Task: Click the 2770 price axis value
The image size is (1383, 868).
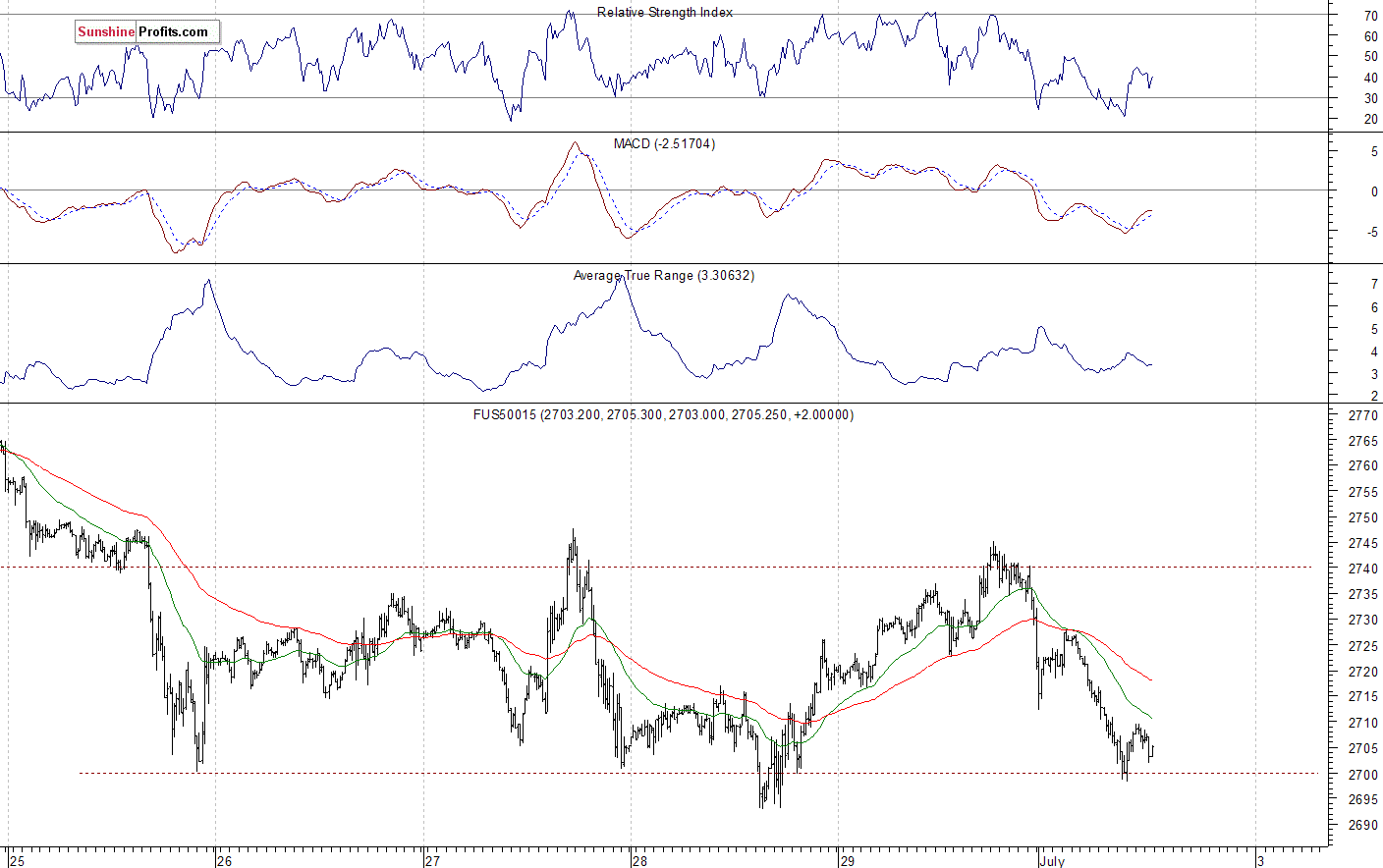Action: click(1362, 415)
